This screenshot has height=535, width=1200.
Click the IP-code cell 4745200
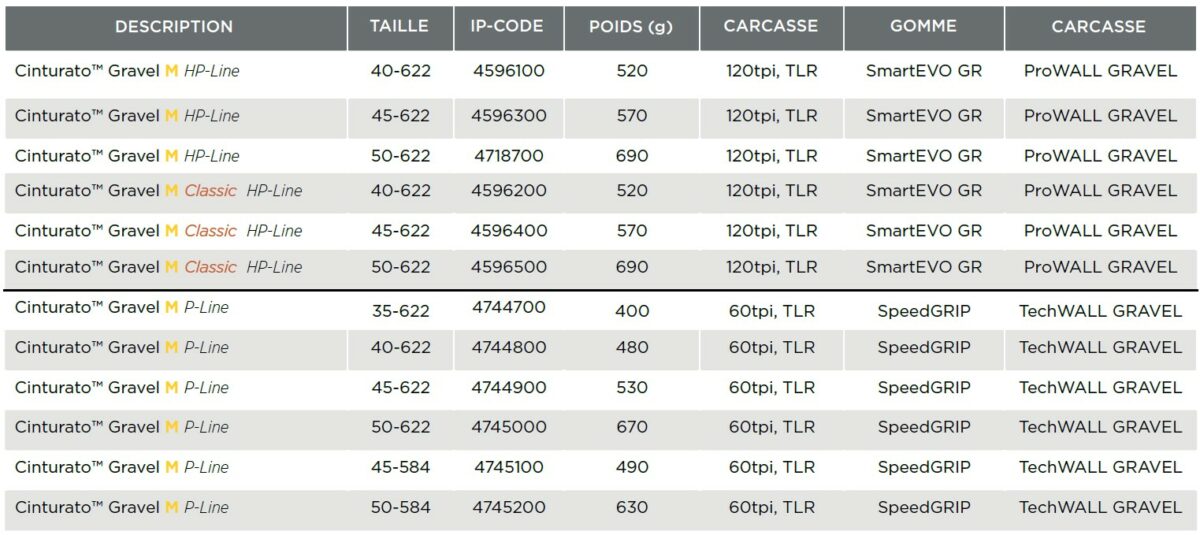510,507
